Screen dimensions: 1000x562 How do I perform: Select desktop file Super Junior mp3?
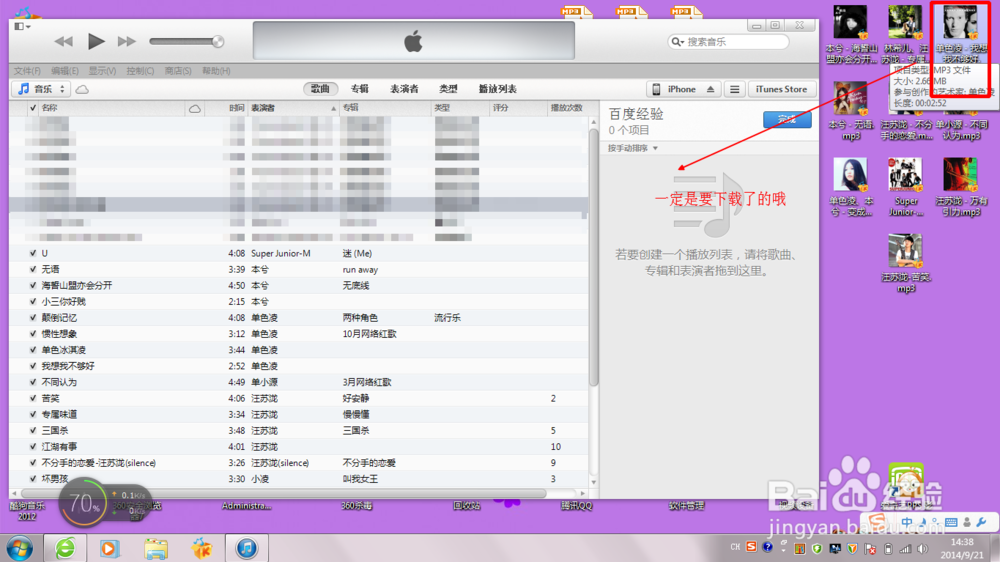point(906,187)
